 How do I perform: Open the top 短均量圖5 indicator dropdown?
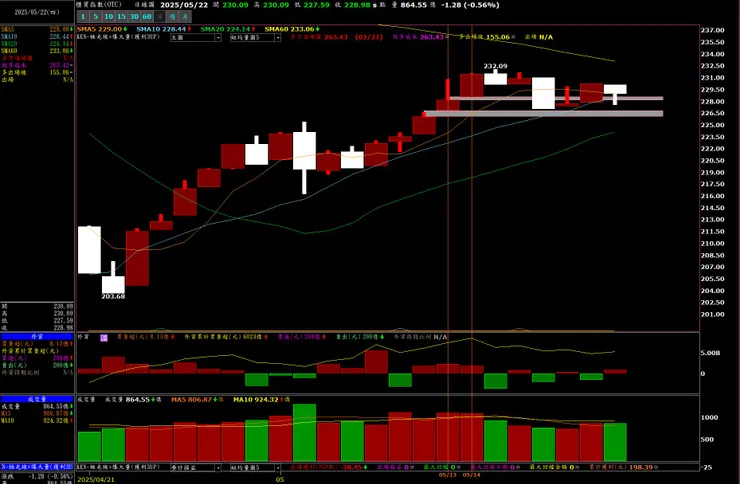(255, 37)
